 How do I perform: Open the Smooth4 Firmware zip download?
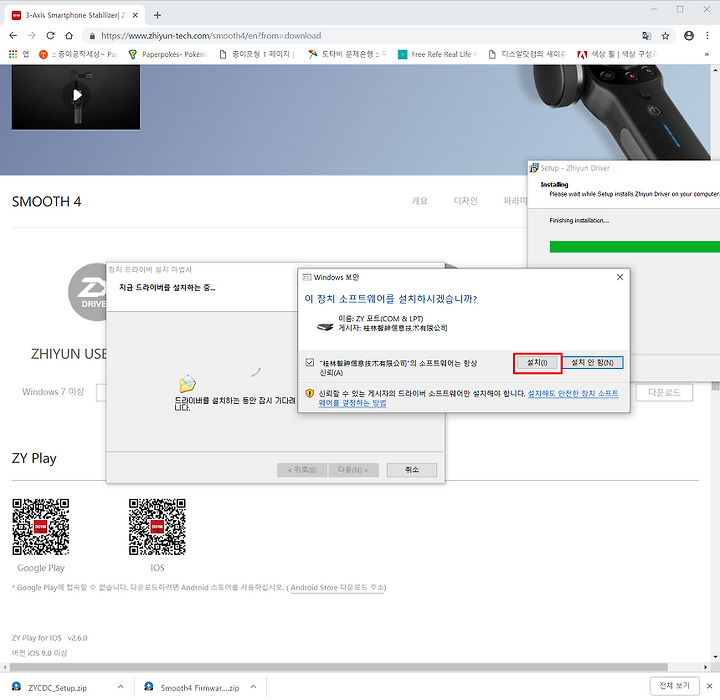tap(200, 688)
